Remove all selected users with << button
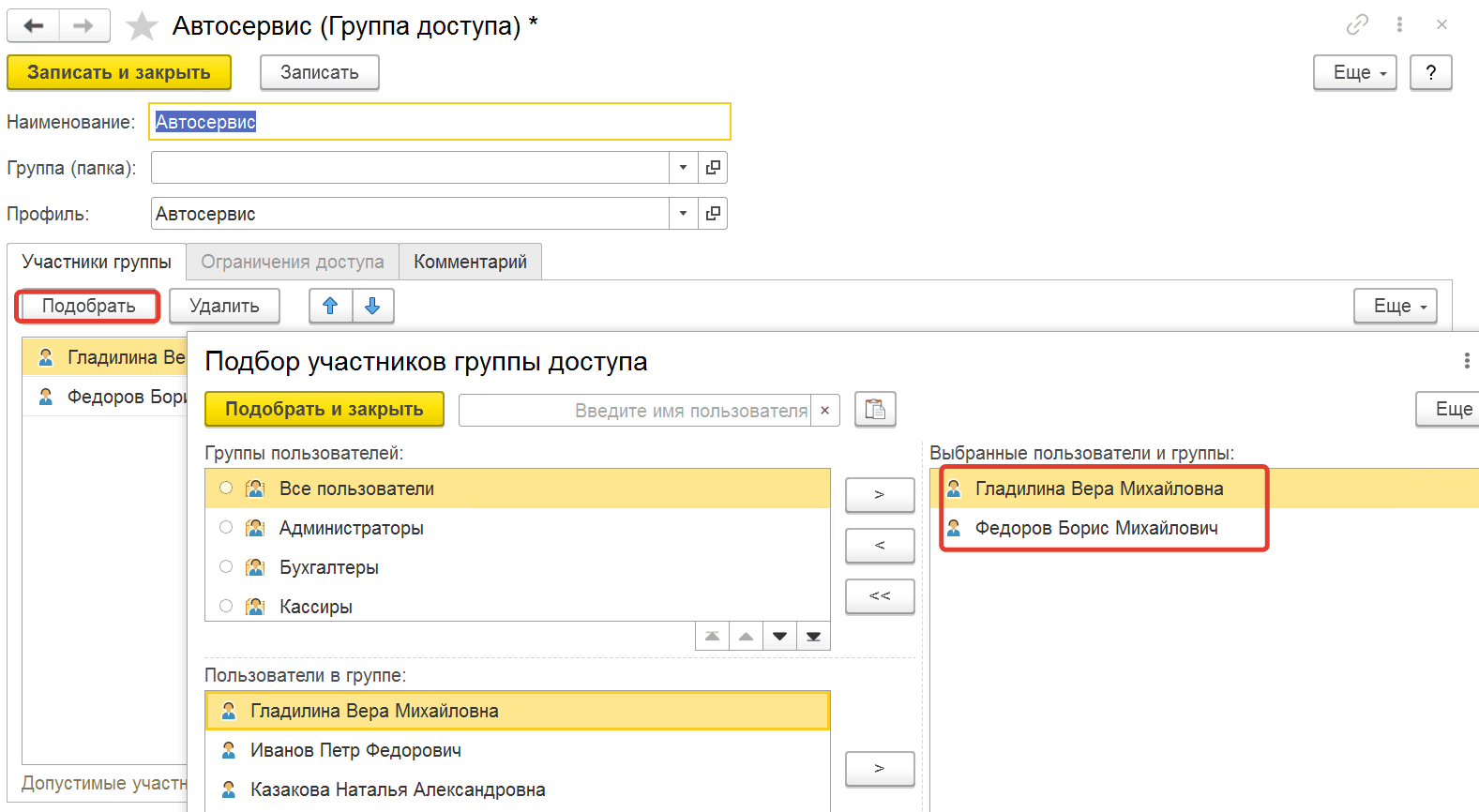Screen dimensions: 1479x812 pyautogui.click(x=880, y=595)
